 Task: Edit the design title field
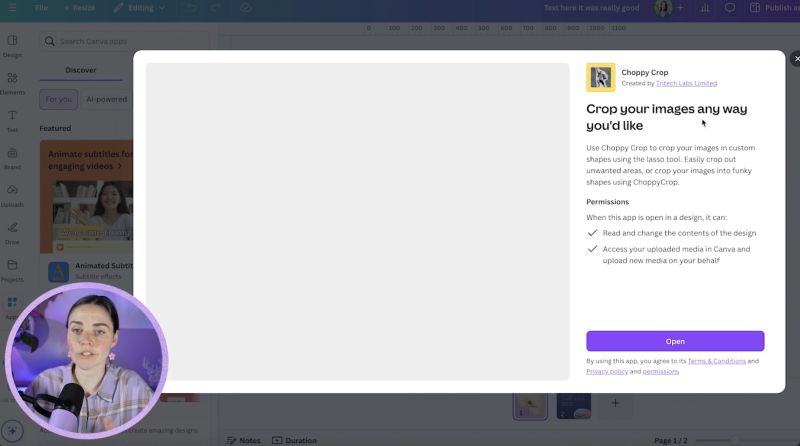coord(591,8)
